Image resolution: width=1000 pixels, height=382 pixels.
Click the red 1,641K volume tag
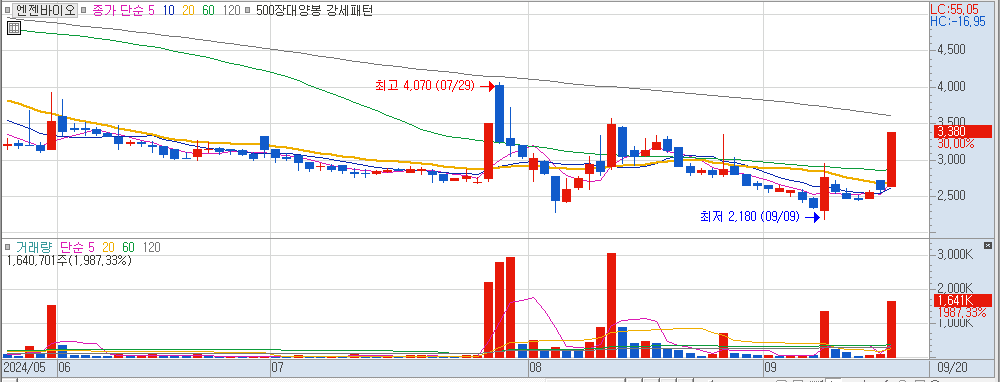coord(962,300)
